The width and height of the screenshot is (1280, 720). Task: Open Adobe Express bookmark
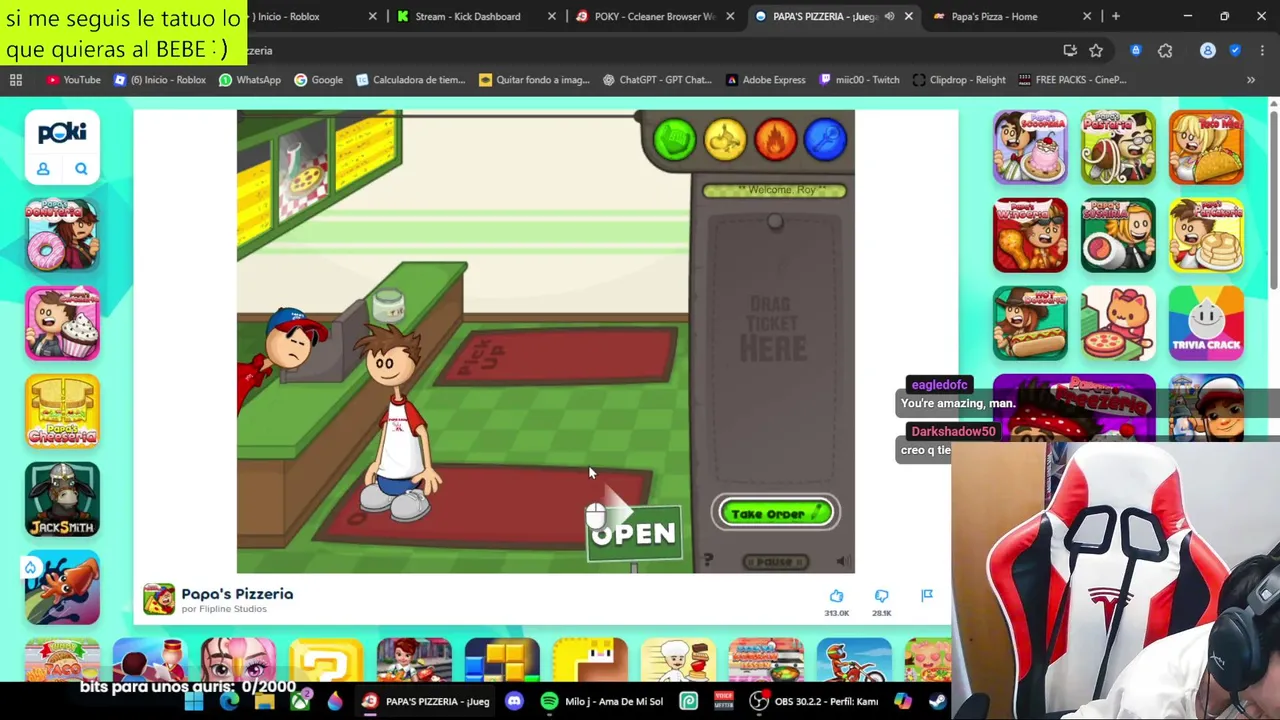(766, 80)
